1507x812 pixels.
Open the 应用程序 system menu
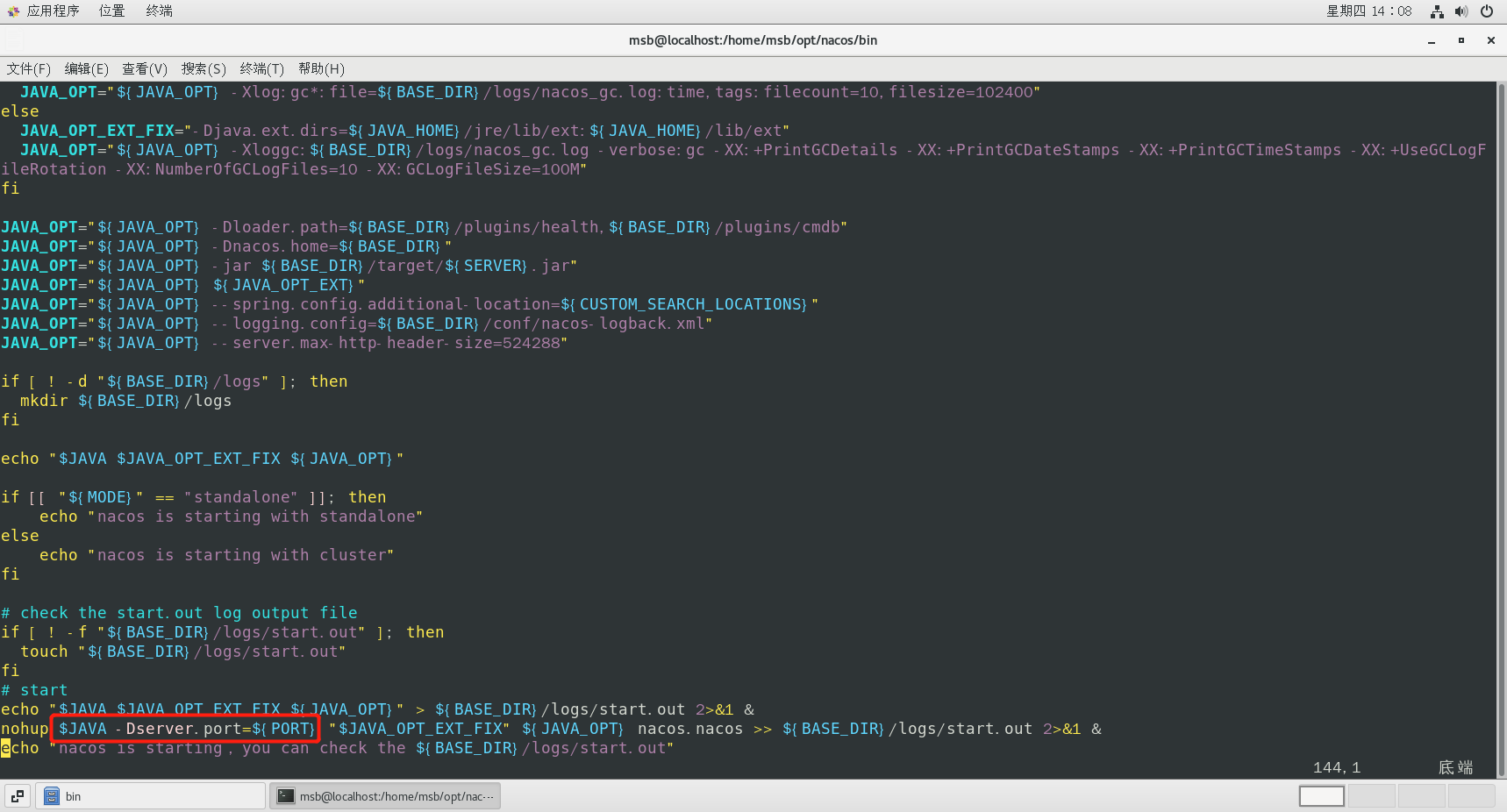click(44, 11)
